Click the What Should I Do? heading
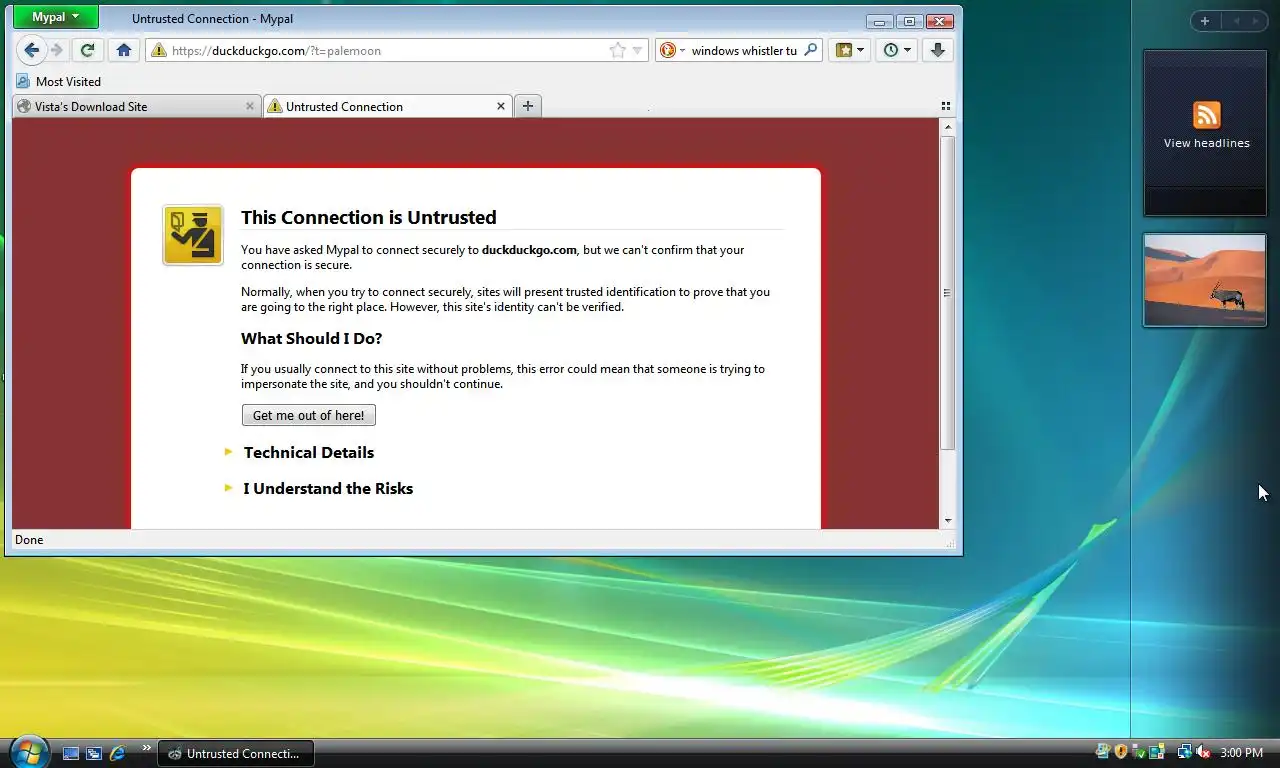Viewport: 1280px width, 768px height. point(312,338)
